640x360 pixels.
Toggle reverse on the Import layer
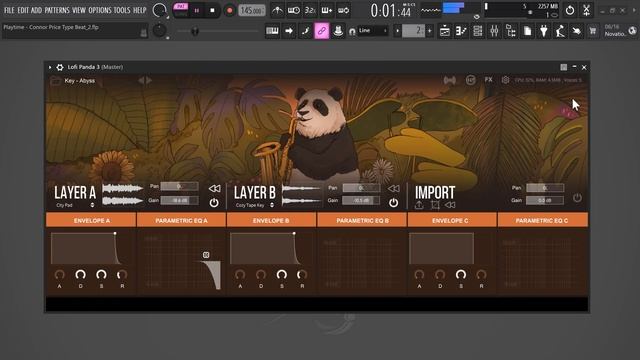[450, 205]
